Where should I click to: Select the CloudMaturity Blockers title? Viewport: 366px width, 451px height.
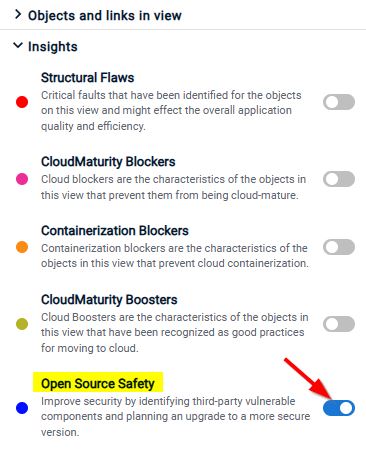click(108, 162)
